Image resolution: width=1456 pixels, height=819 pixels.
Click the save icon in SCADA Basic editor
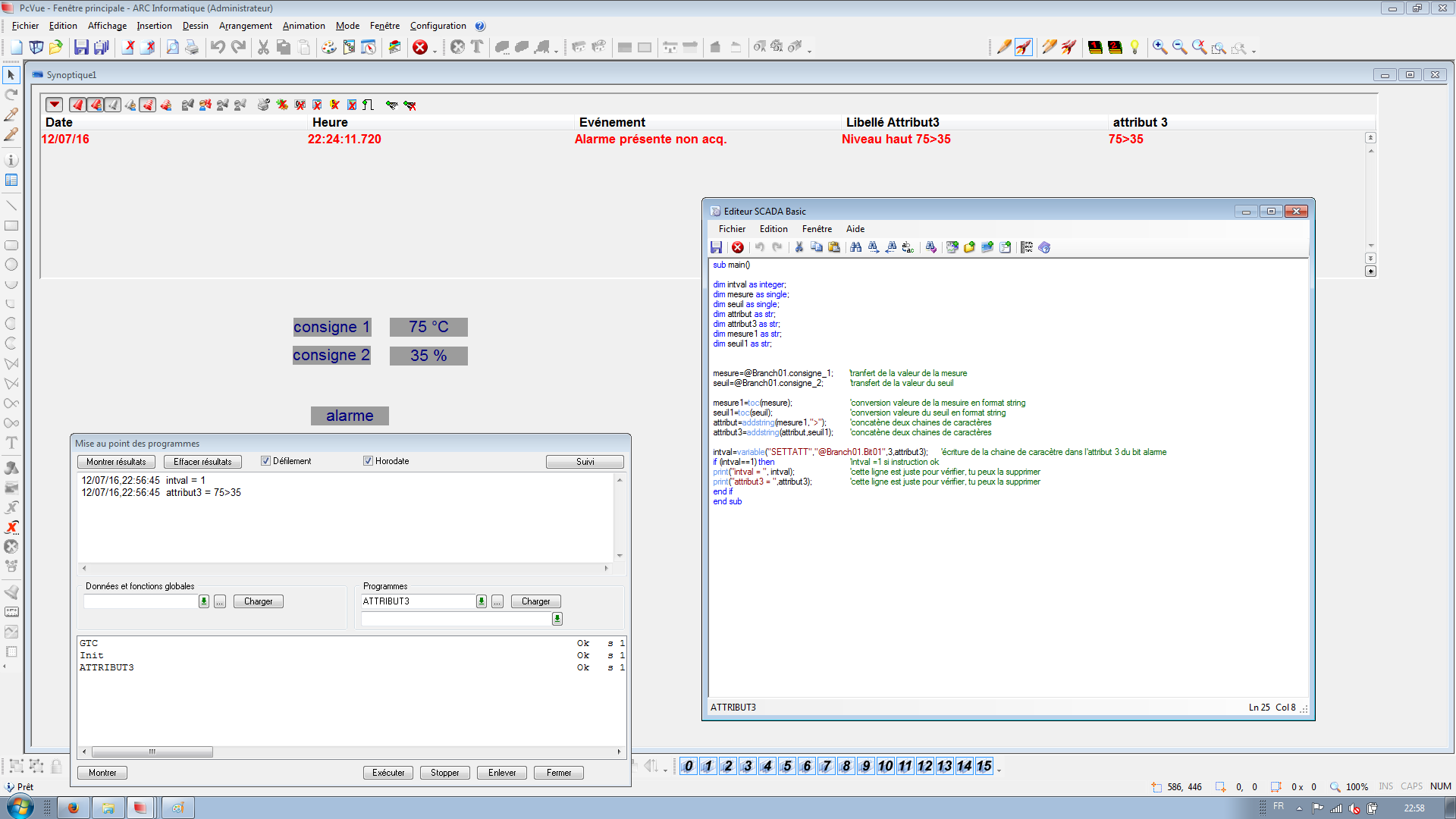tap(716, 247)
